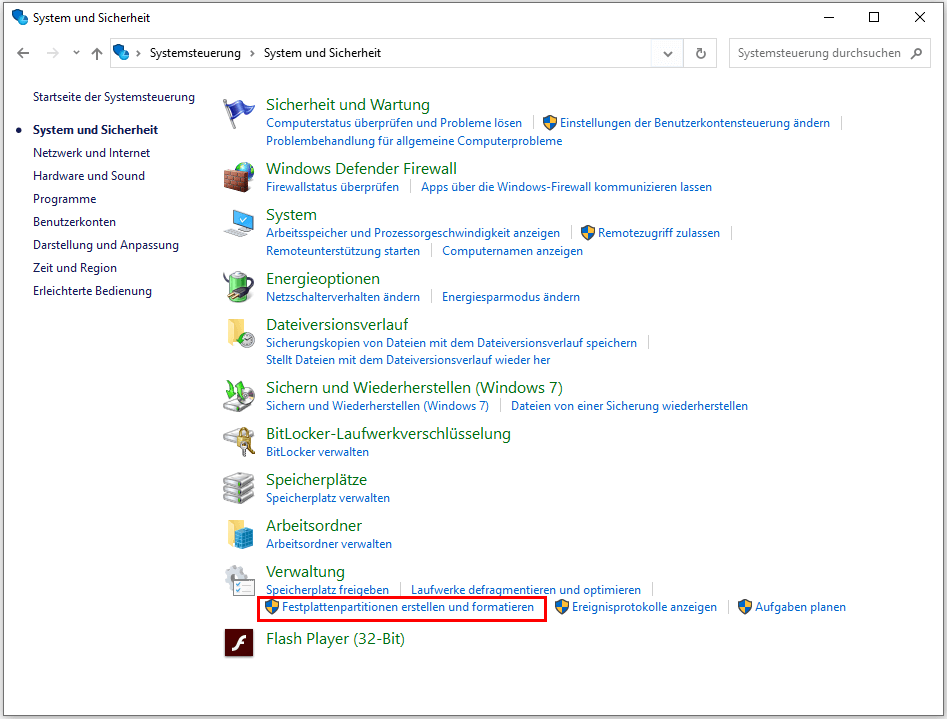Open Startseite der Systemsteuerung
The width and height of the screenshot is (947, 719).
click(x=114, y=97)
